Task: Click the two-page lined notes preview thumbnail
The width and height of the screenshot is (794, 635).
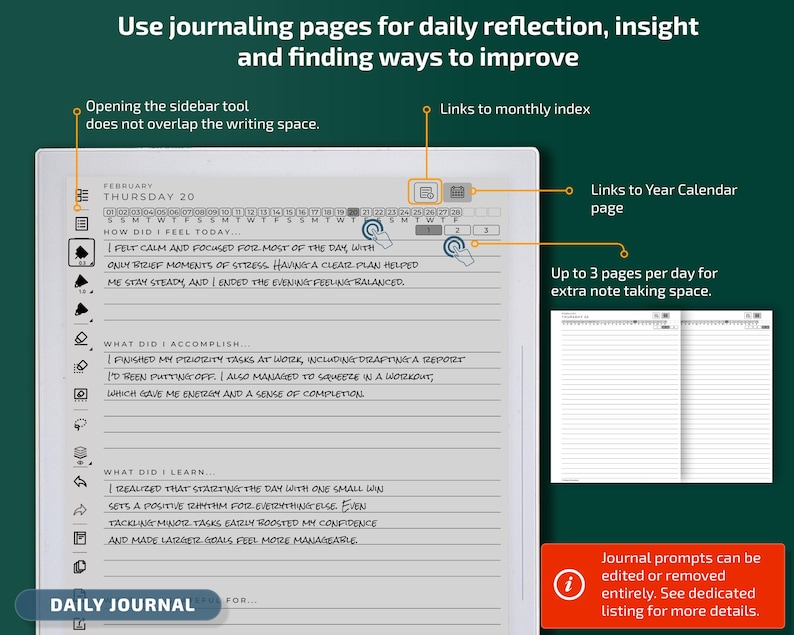Action: pyautogui.click(x=661, y=396)
